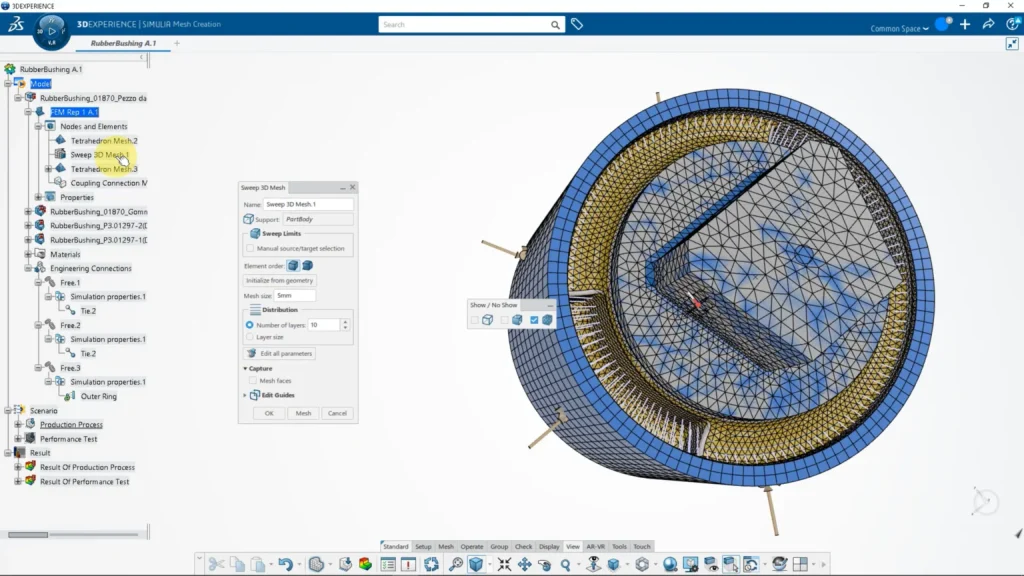
Task: Click the Mesh size input field
Action: (295, 296)
